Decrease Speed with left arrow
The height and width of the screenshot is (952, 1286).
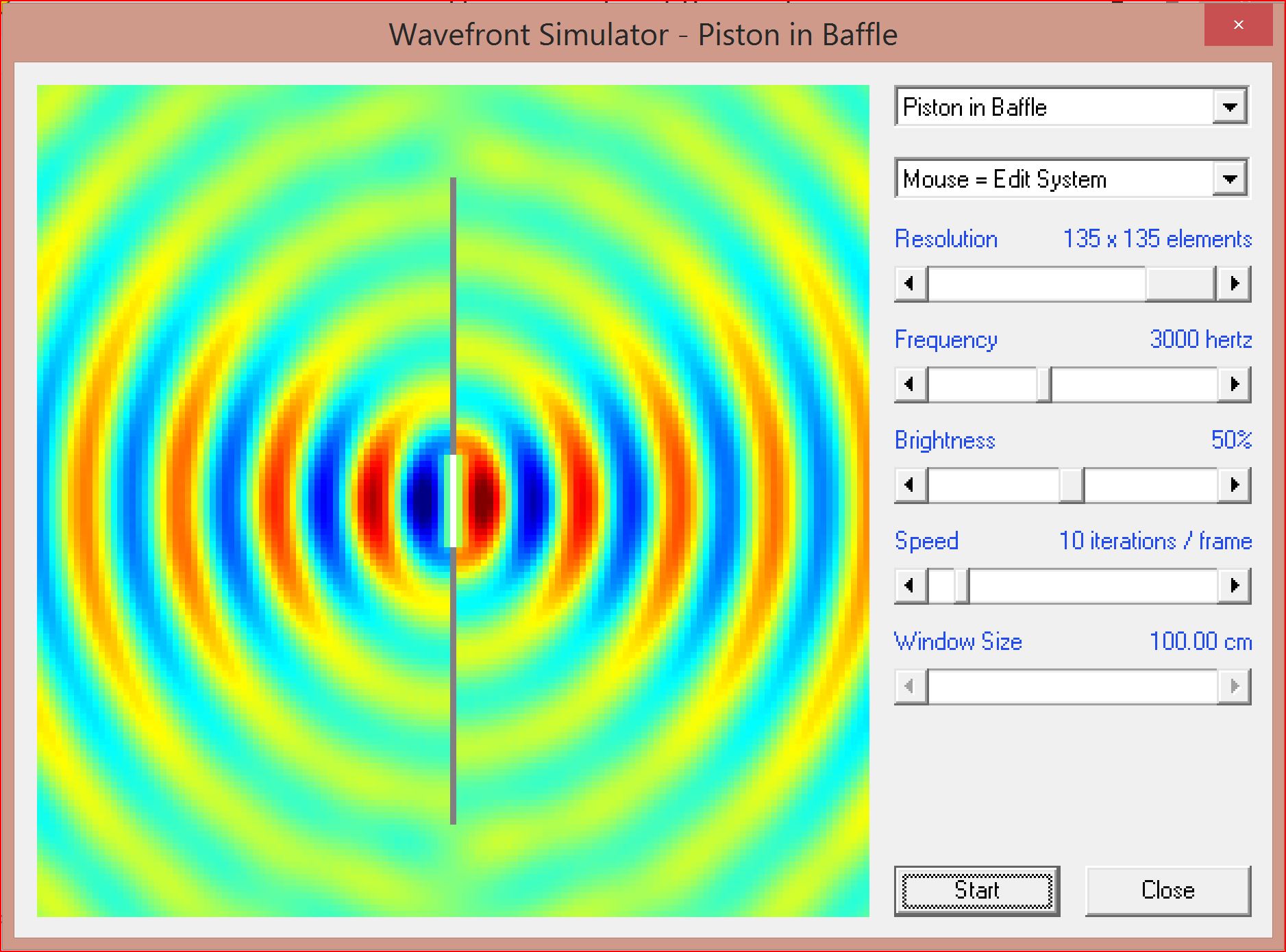(911, 586)
